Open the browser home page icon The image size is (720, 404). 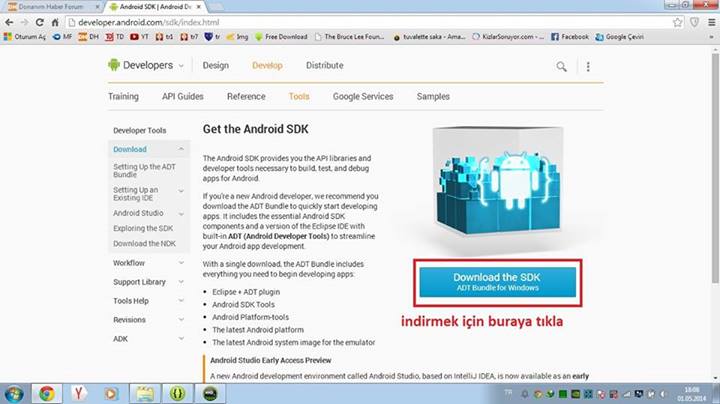55,22
